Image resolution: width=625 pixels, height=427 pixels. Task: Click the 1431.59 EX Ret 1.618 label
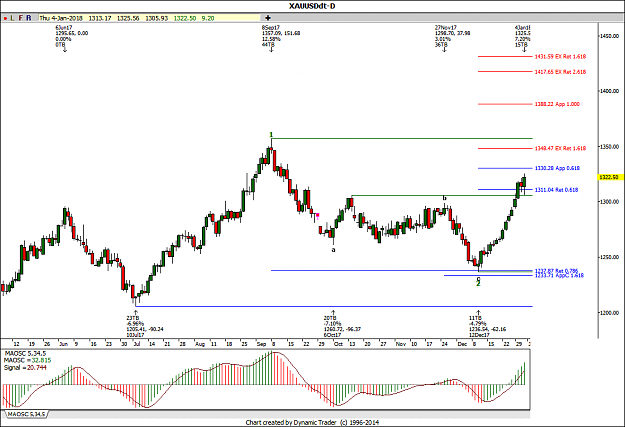tap(560, 57)
